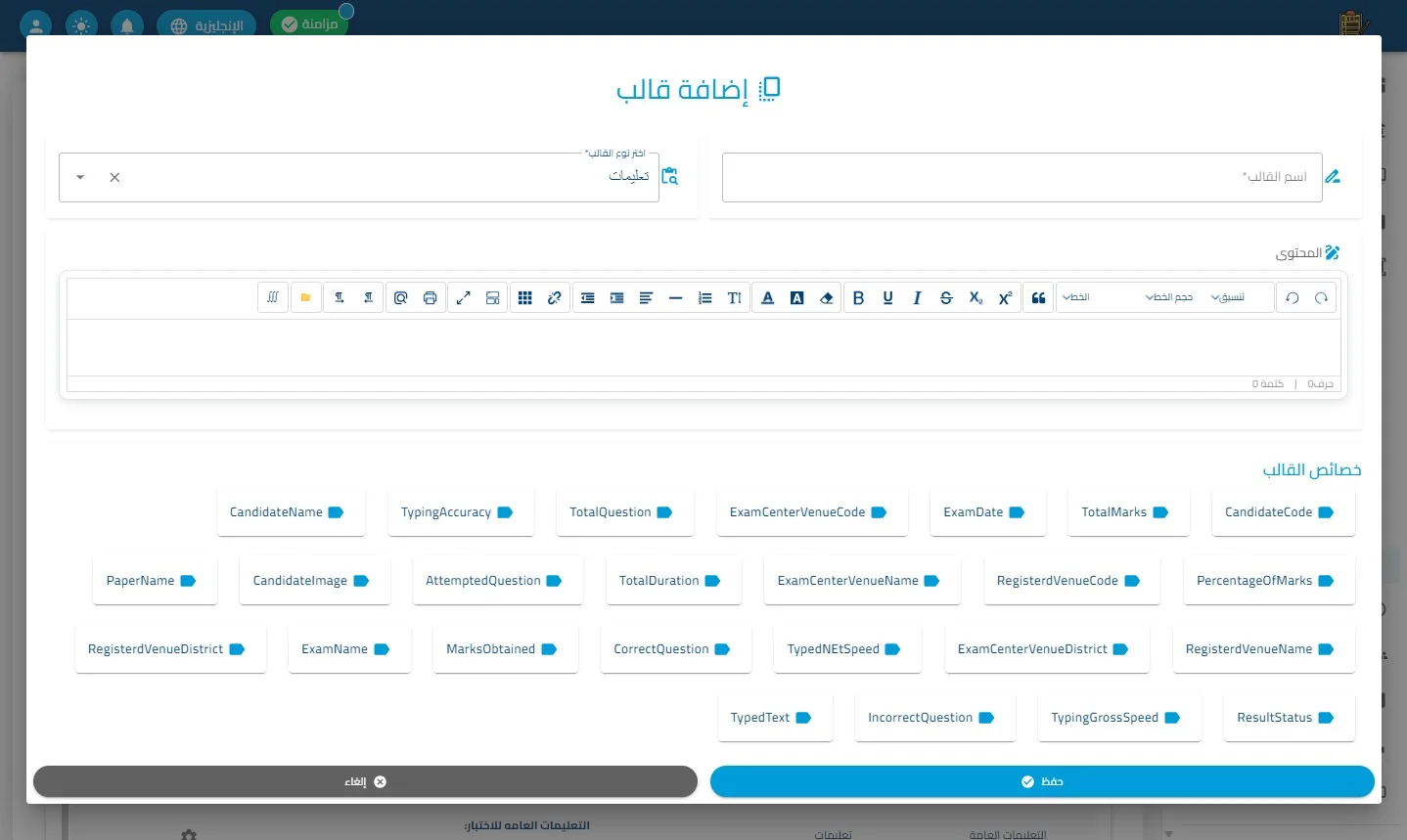Image resolution: width=1407 pixels, height=840 pixels.
Task: Toggle superscript formatting
Action: tap(1005, 297)
